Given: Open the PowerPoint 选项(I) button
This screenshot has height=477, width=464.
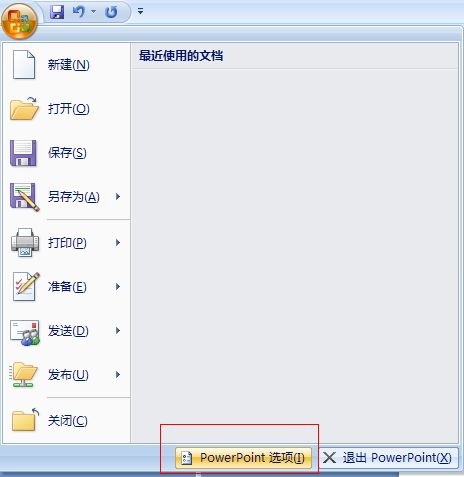Looking at the screenshot, I should [244, 458].
